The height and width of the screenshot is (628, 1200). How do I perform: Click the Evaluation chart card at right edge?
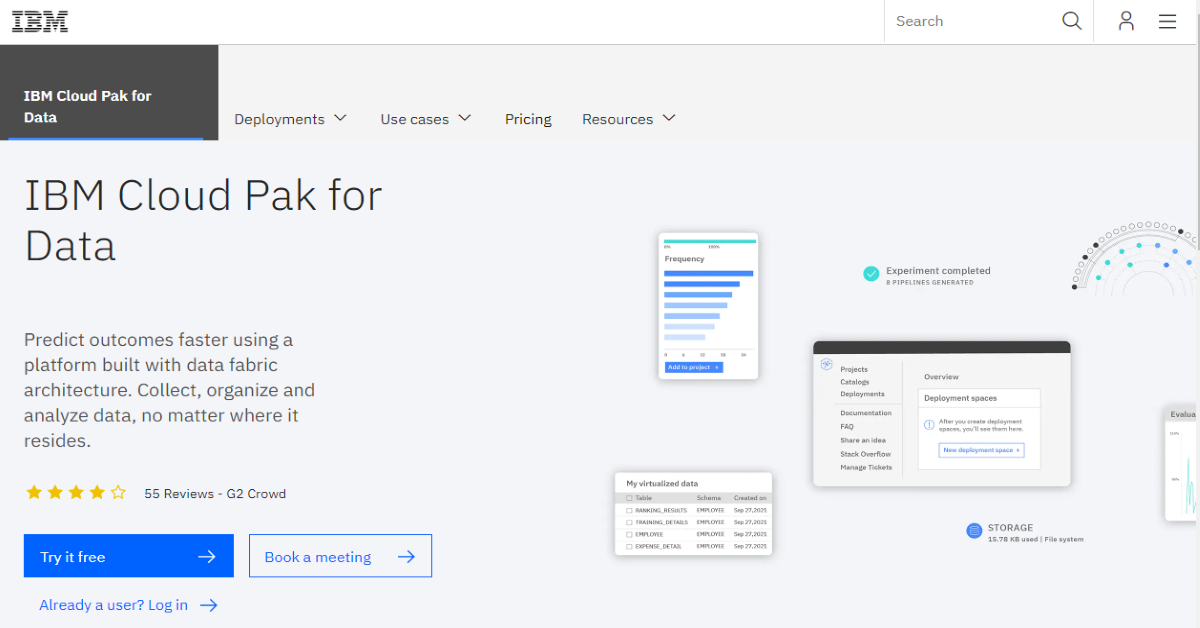click(1182, 463)
